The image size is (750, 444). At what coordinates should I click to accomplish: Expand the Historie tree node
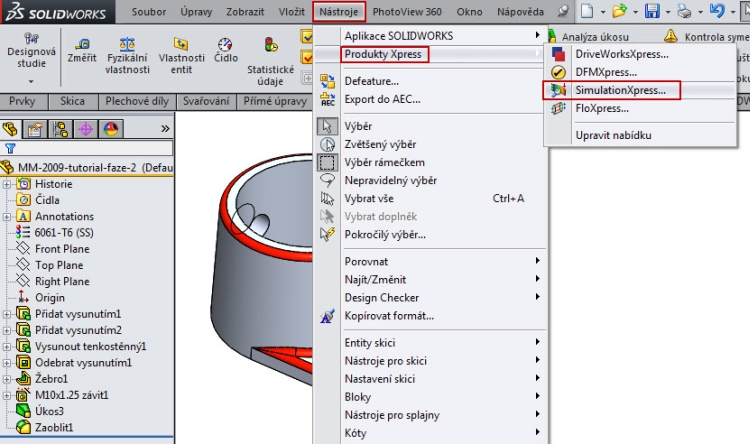tap(7, 184)
